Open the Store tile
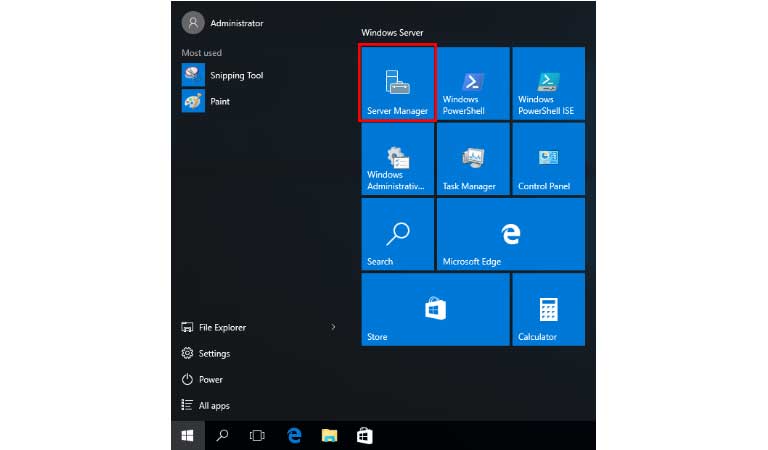 (x=435, y=309)
